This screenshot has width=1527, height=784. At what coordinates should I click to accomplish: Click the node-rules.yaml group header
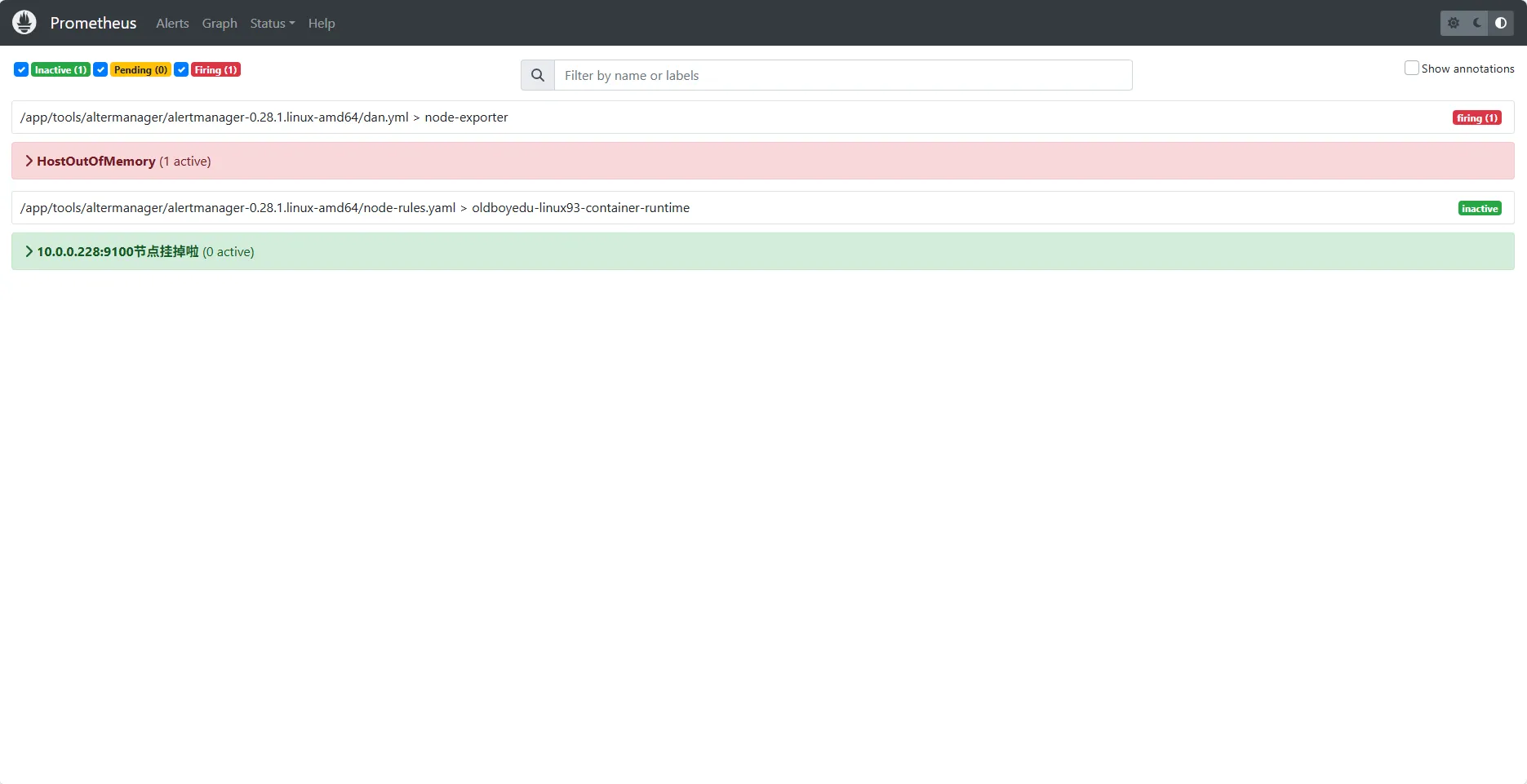[x=354, y=207]
